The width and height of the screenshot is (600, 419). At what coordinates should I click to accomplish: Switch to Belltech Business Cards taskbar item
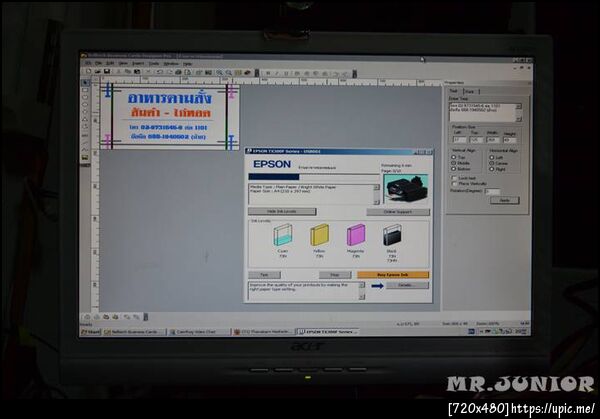coord(135,332)
